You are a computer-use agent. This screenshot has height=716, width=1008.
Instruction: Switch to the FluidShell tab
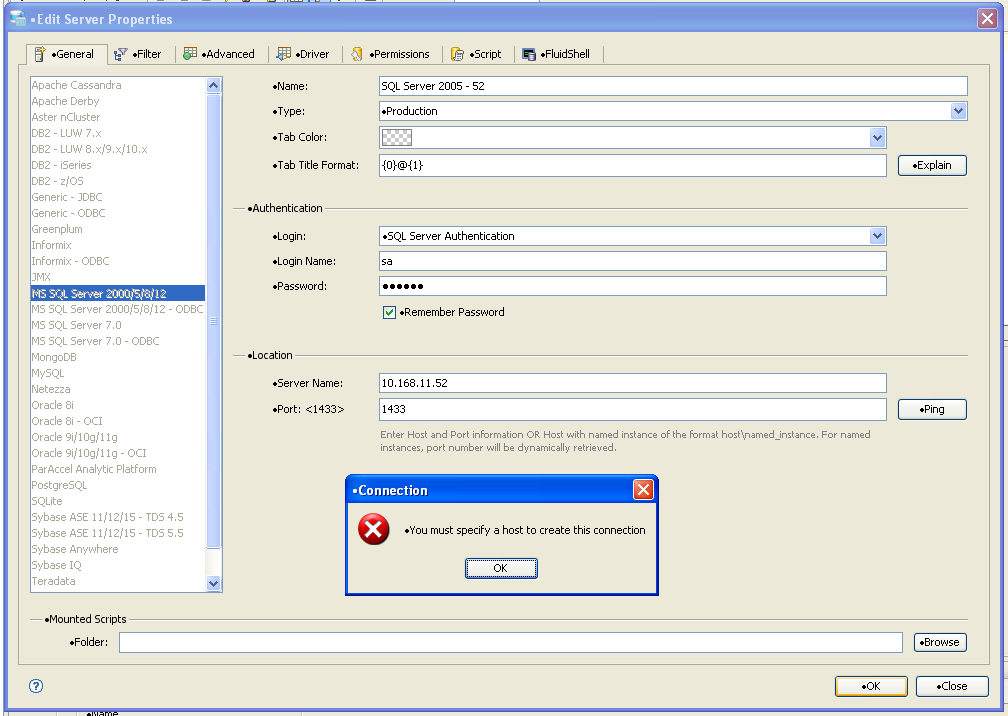pos(557,55)
